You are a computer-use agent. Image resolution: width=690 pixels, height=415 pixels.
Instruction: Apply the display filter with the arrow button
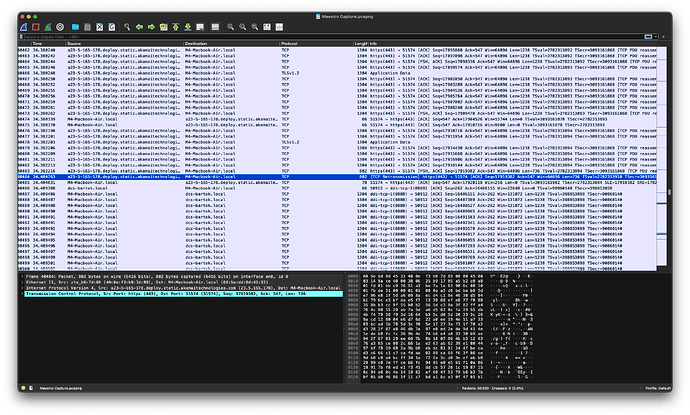tap(648, 37)
